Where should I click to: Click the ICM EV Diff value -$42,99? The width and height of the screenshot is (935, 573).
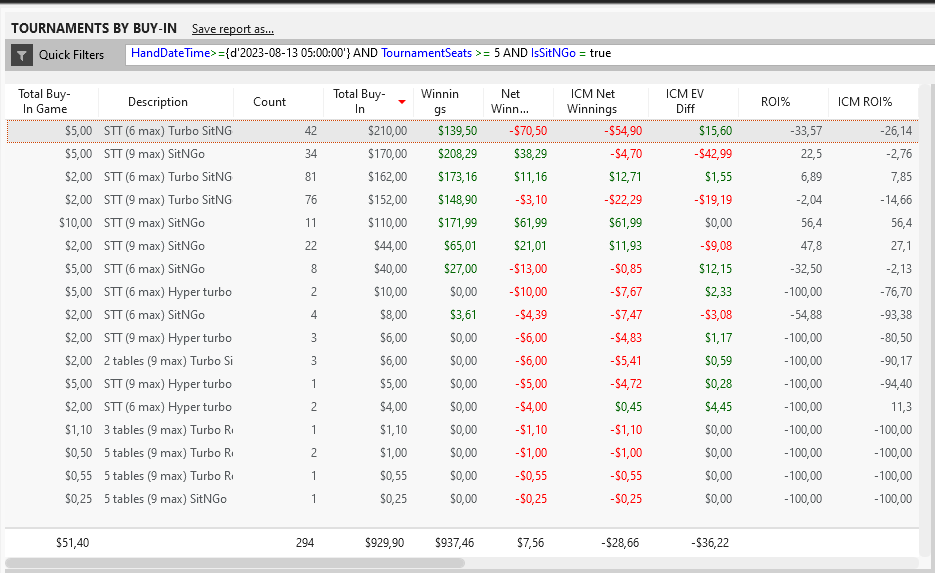(x=713, y=154)
